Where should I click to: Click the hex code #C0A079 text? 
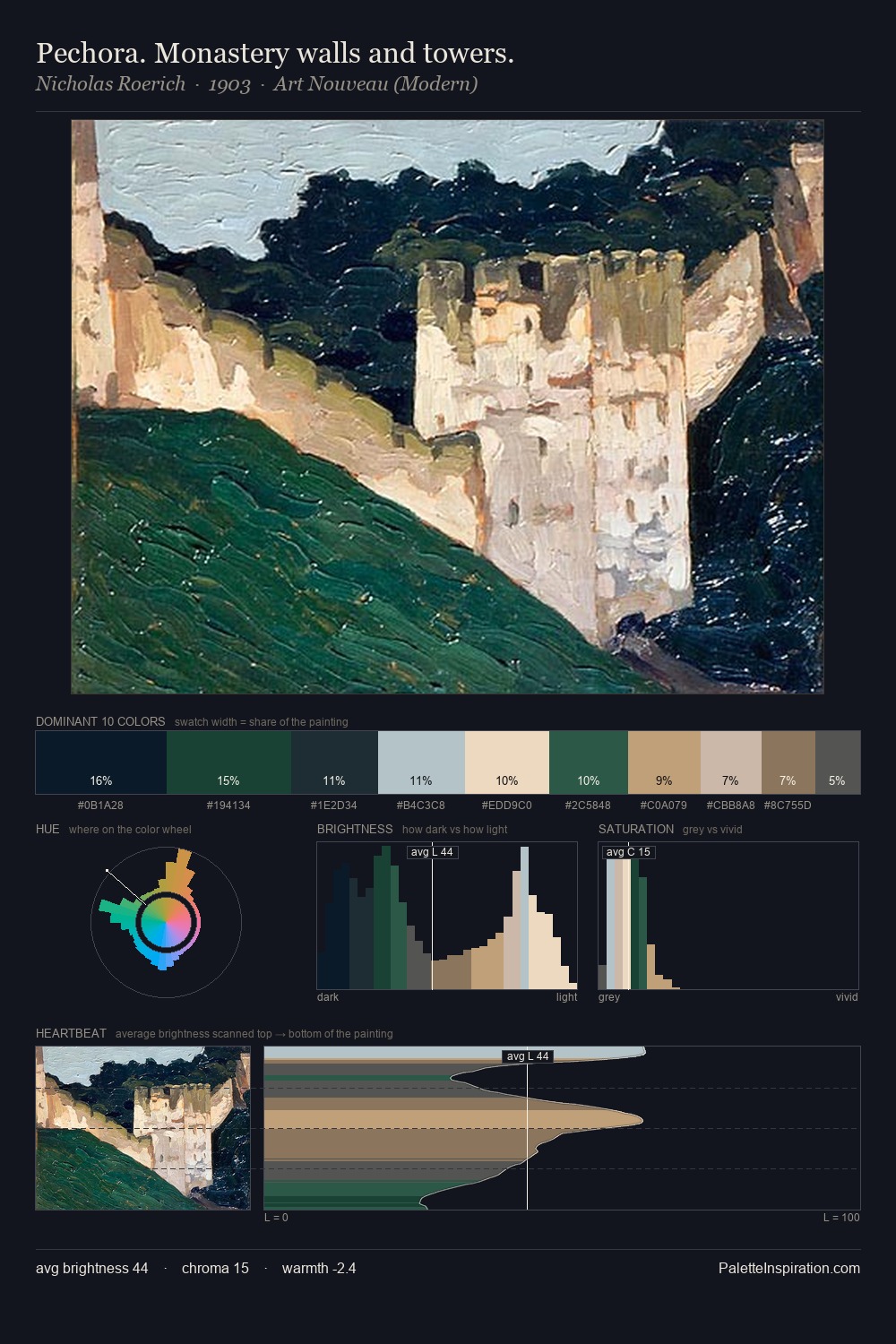[x=664, y=806]
